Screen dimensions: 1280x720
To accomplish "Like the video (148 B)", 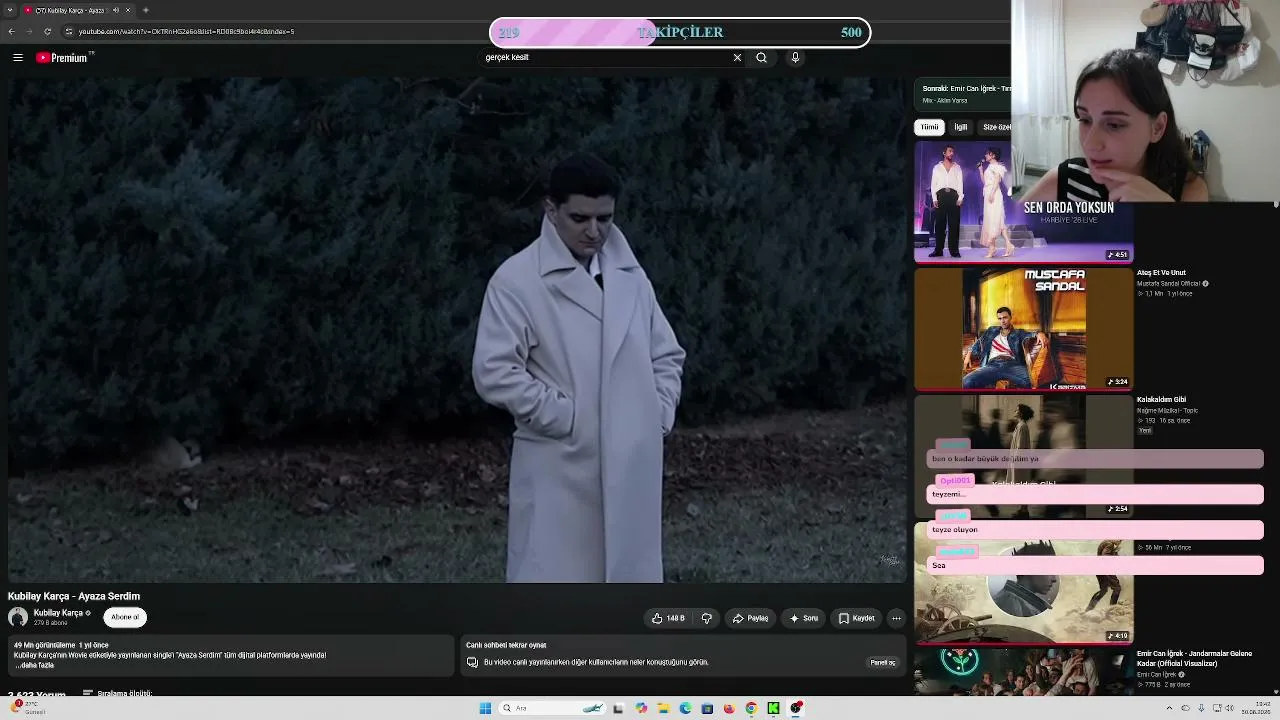I will [669, 618].
